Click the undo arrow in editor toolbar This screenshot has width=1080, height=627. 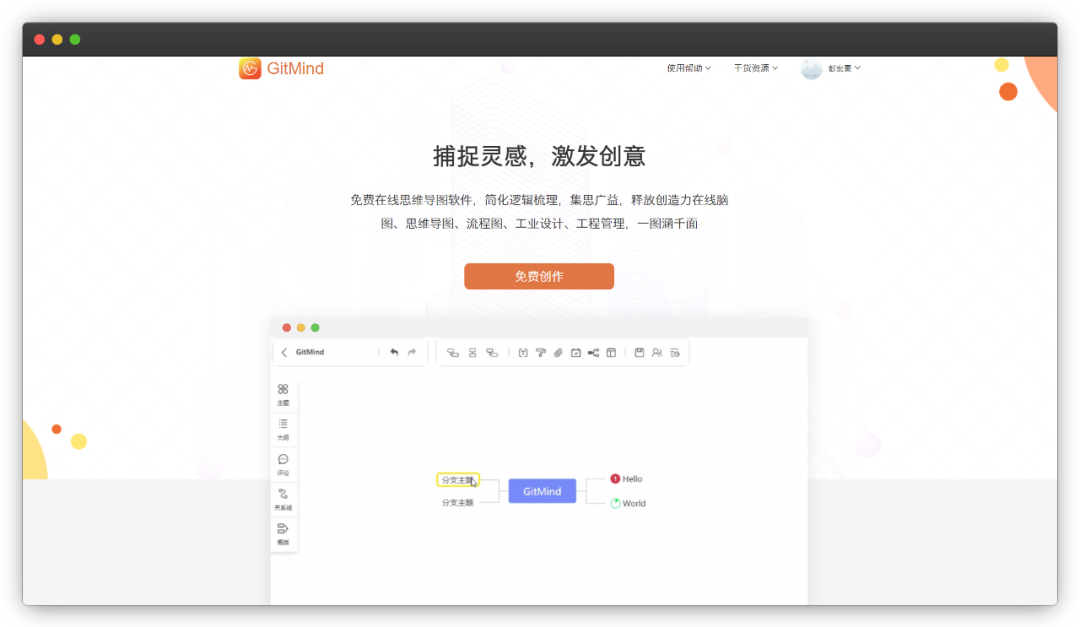pyautogui.click(x=394, y=352)
